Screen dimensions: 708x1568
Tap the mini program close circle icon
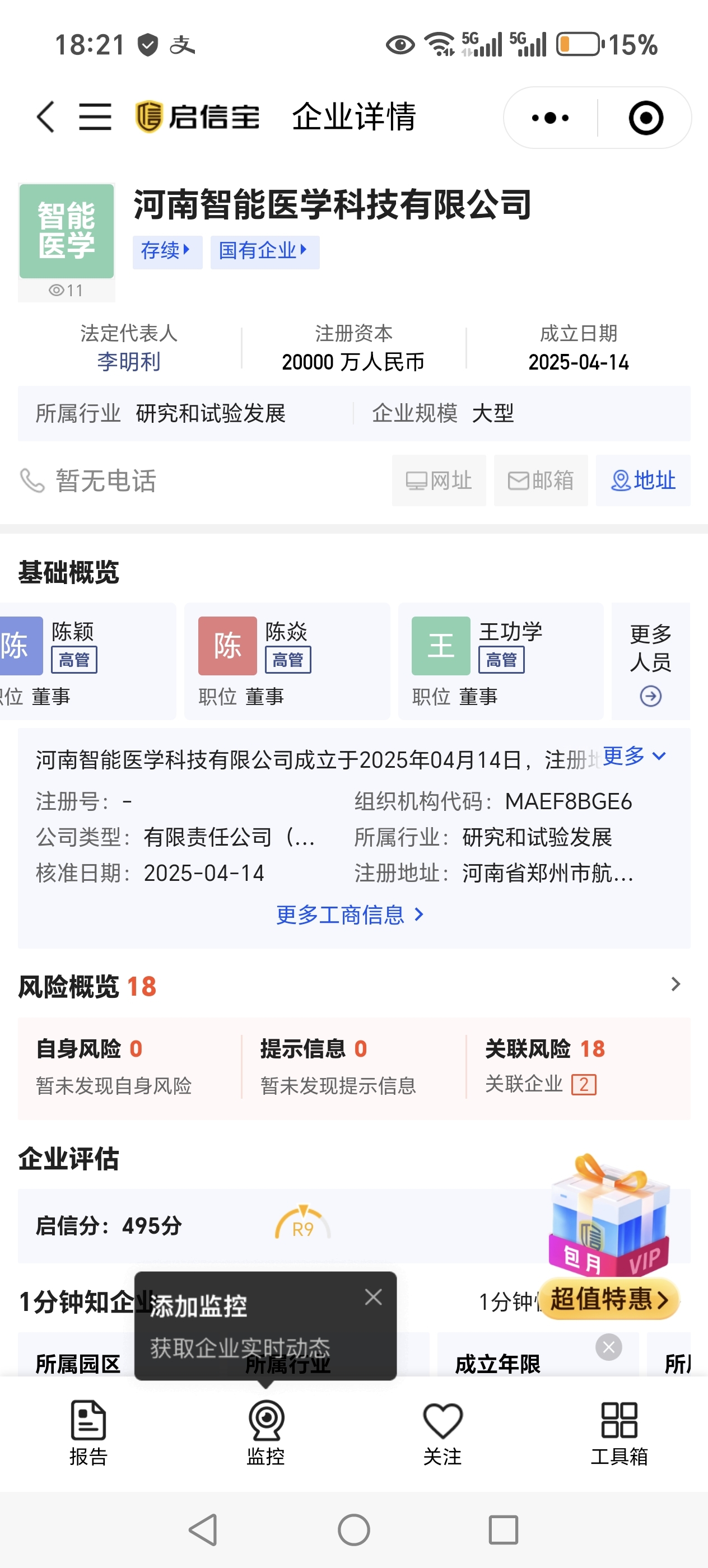(x=645, y=118)
